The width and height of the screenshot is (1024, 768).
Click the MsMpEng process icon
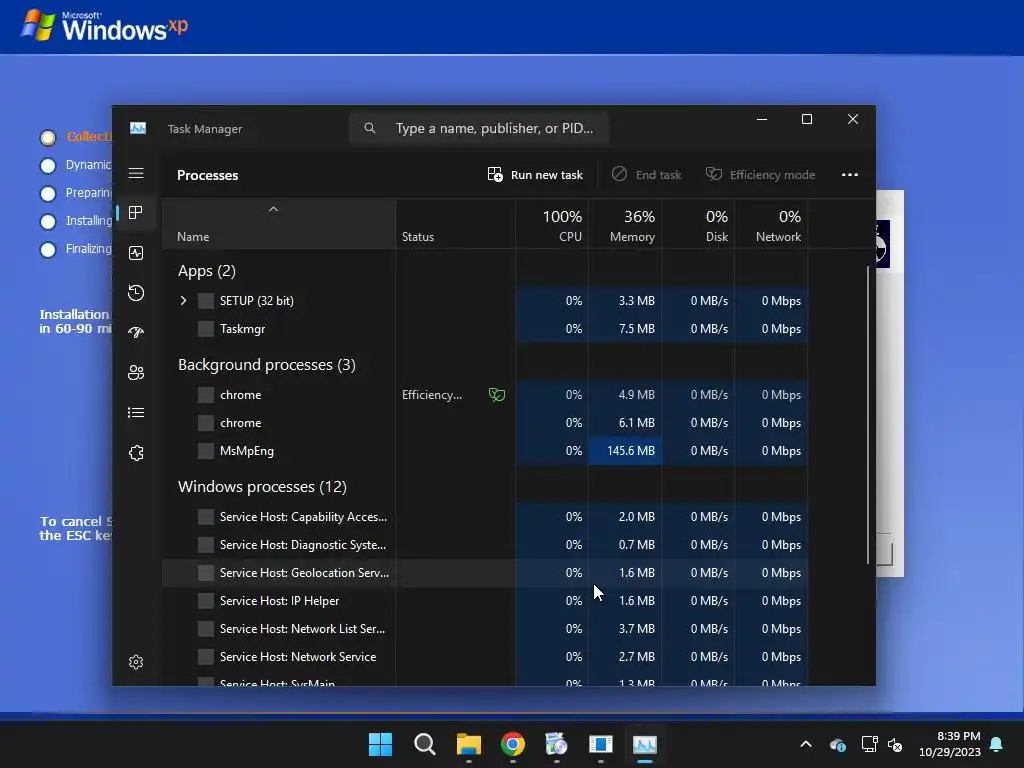click(x=206, y=451)
